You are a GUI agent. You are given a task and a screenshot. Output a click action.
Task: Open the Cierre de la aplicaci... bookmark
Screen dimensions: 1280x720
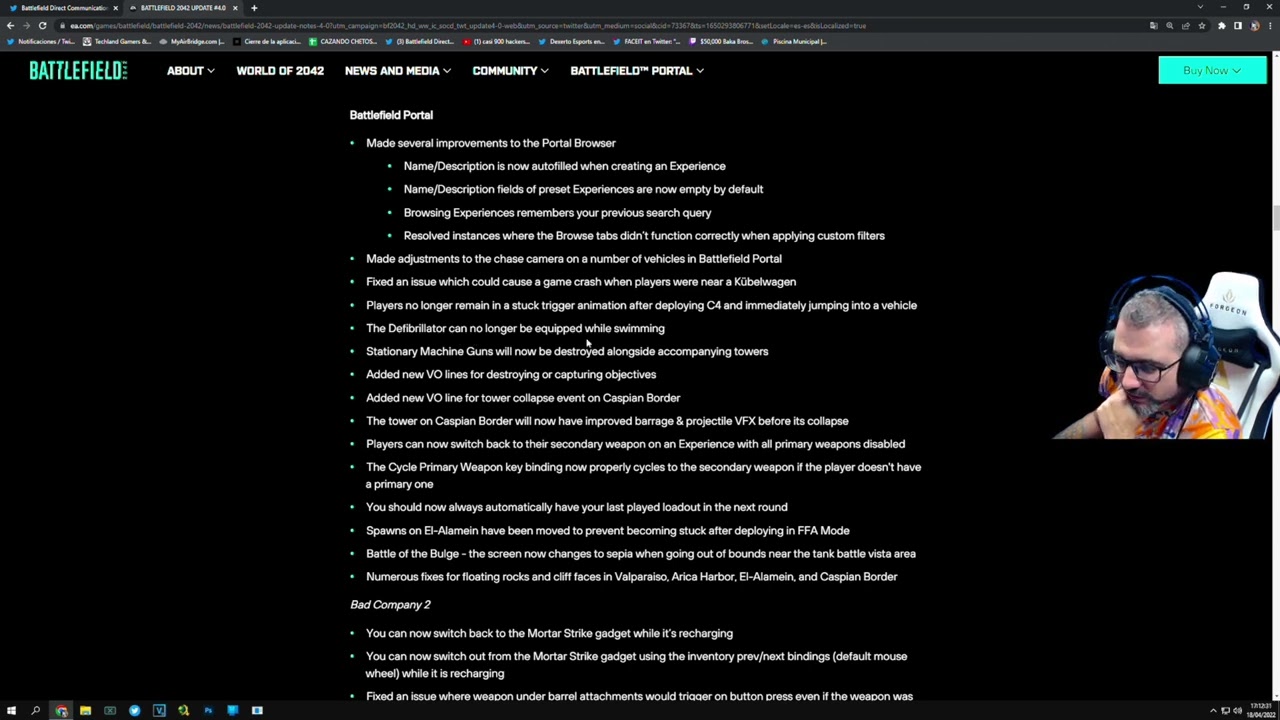pyautogui.click(x=268, y=41)
